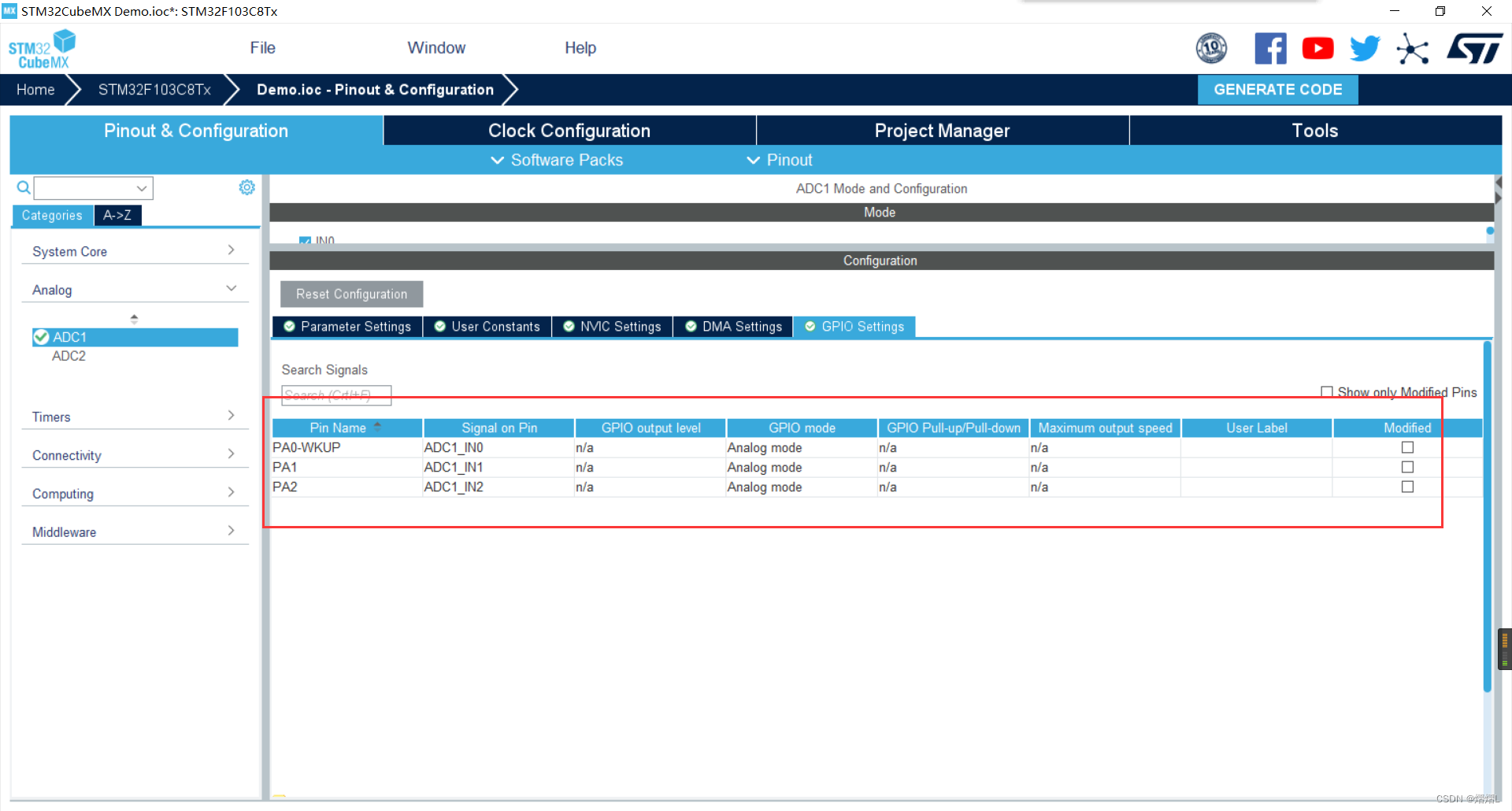The image size is (1512, 811).
Task: Expand the System Core category
Action: pyautogui.click(x=135, y=251)
